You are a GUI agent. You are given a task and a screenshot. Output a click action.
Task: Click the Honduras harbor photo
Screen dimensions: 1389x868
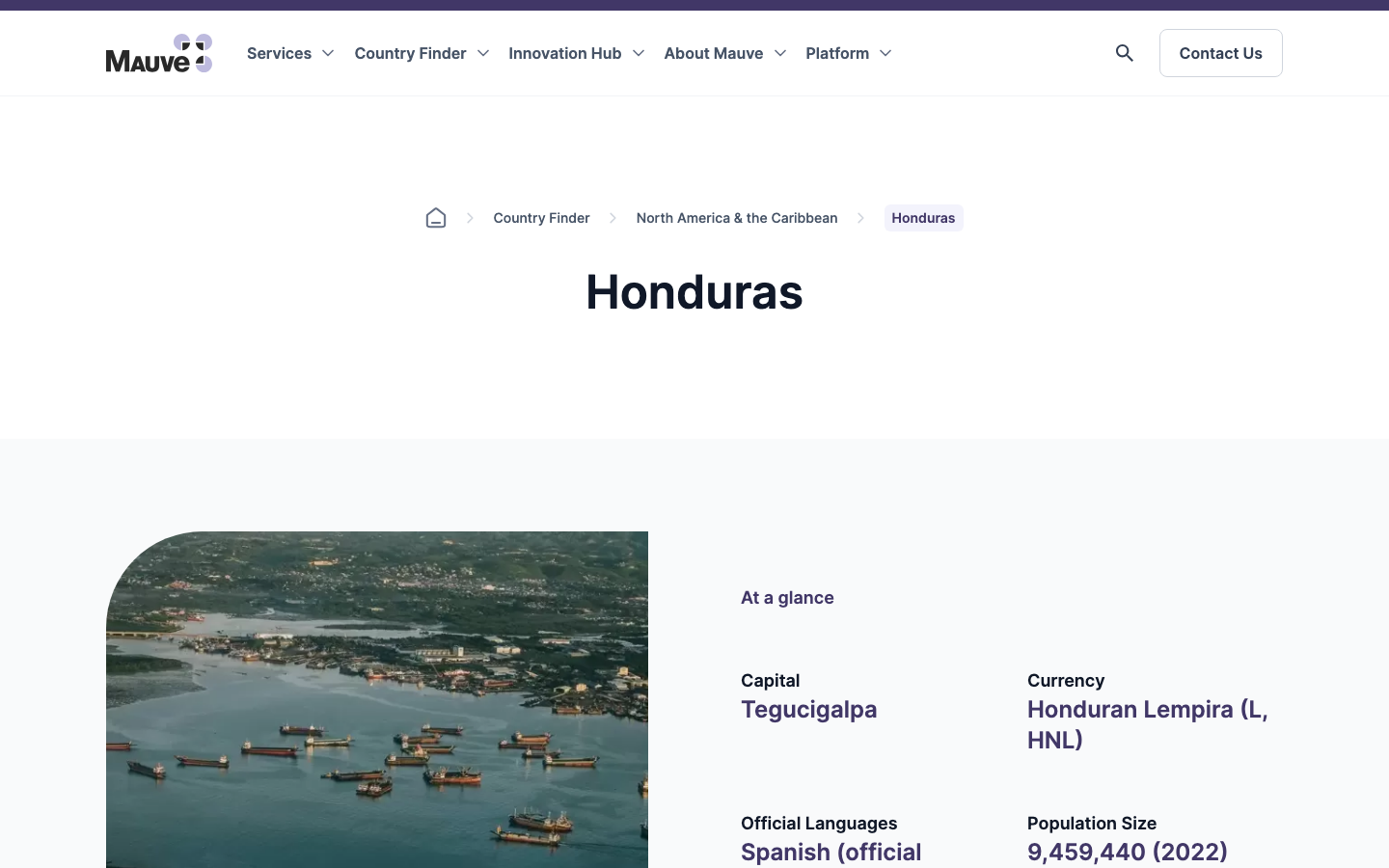click(377, 699)
